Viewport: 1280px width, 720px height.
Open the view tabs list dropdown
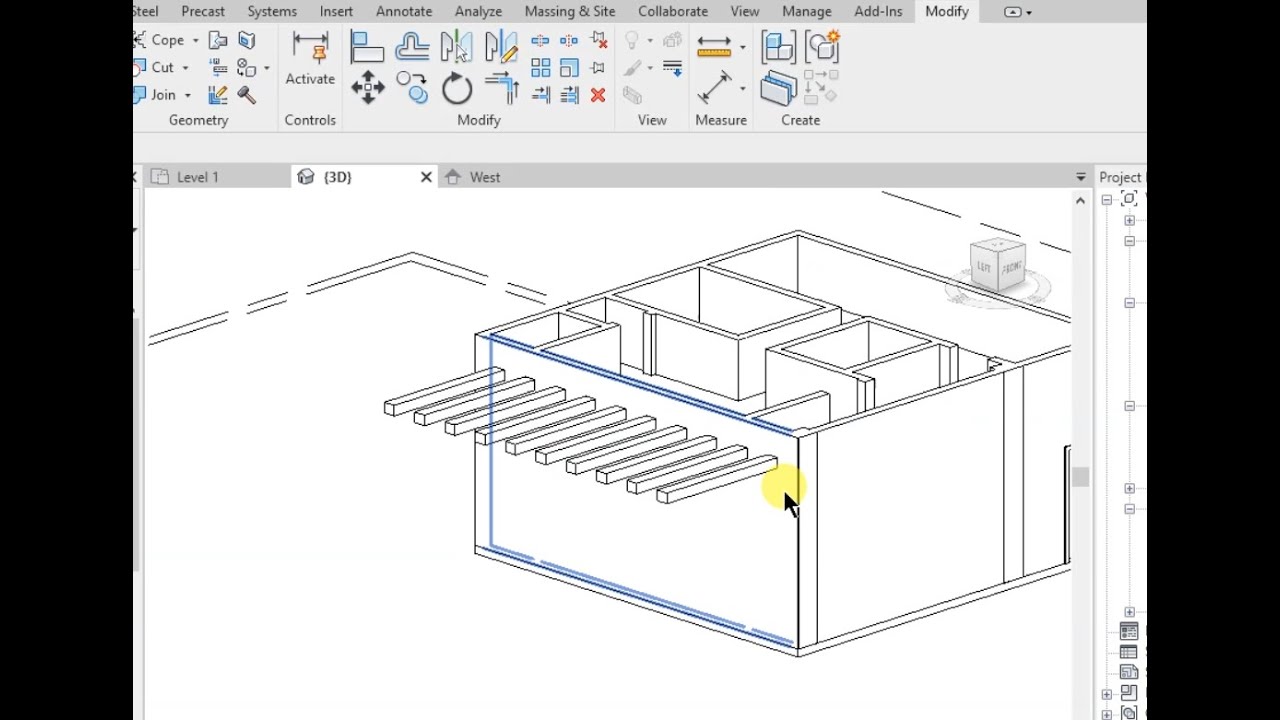click(x=1080, y=177)
